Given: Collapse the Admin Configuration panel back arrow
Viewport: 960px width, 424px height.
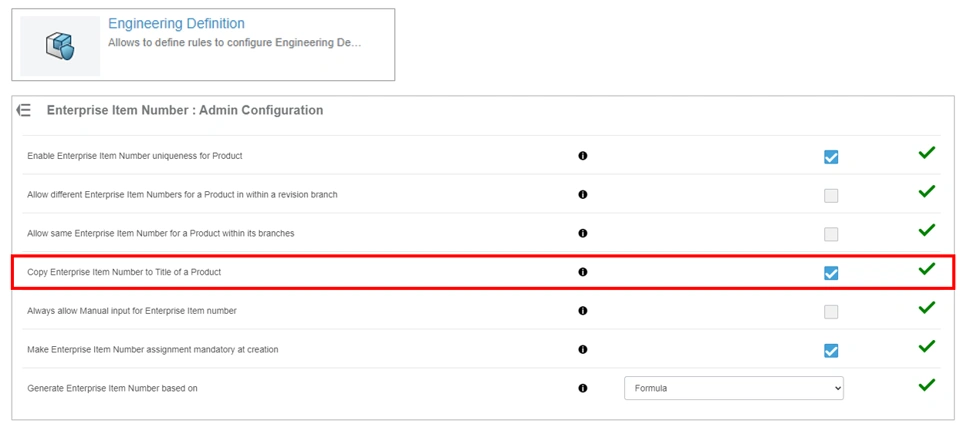Looking at the screenshot, I should click(x=24, y=110).
